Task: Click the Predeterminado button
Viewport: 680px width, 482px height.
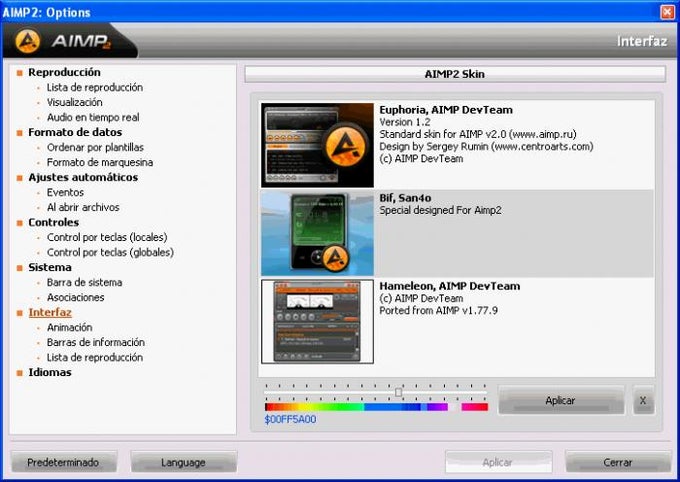Action: (63, 462)
